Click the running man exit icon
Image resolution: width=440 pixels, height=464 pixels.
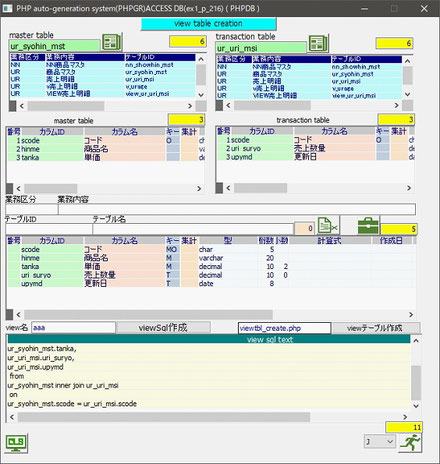[x=410, y=443]
